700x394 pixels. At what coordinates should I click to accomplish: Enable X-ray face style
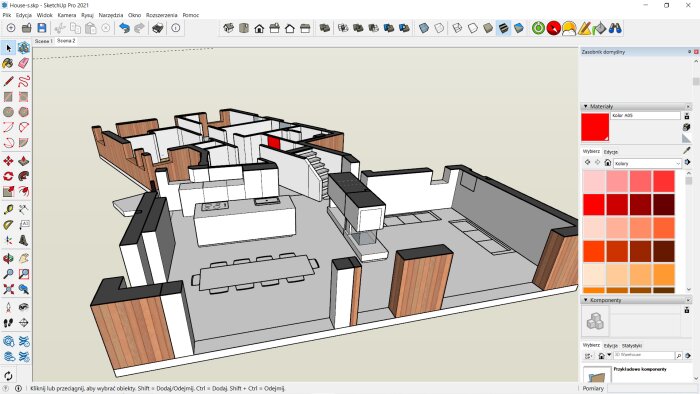424,29
